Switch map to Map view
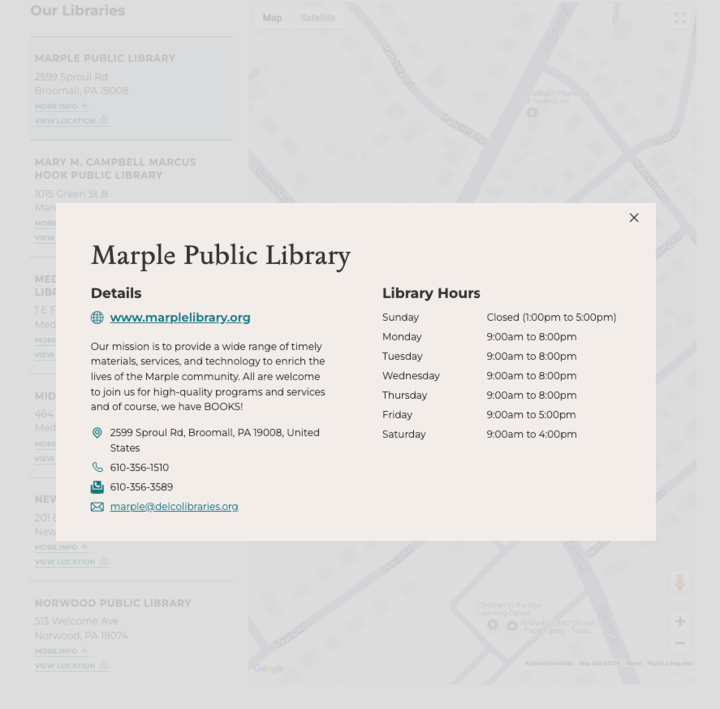The height and width of the screenshot is (709, 720). tap(272, 18)
